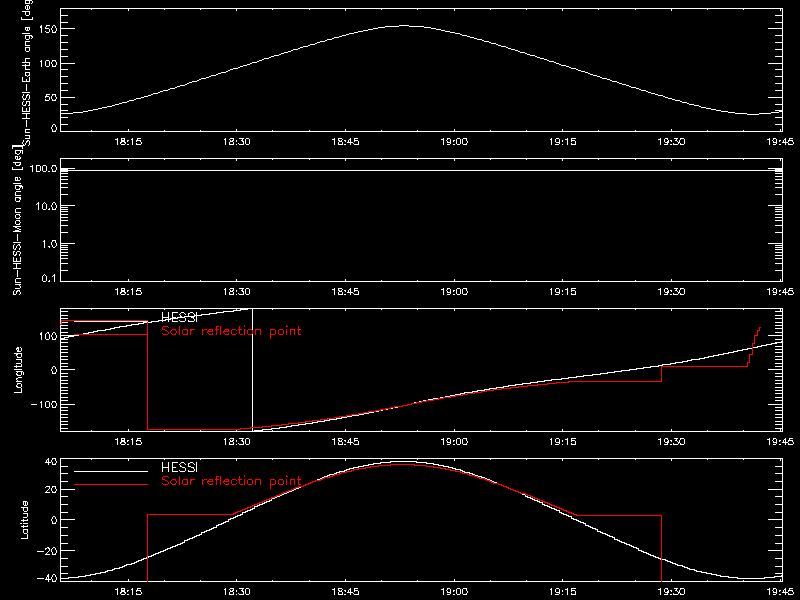Viewport: 800px width, 600px height.
Task: Click '18:45' time label under Longitude plot
Action: pos(345,442)
